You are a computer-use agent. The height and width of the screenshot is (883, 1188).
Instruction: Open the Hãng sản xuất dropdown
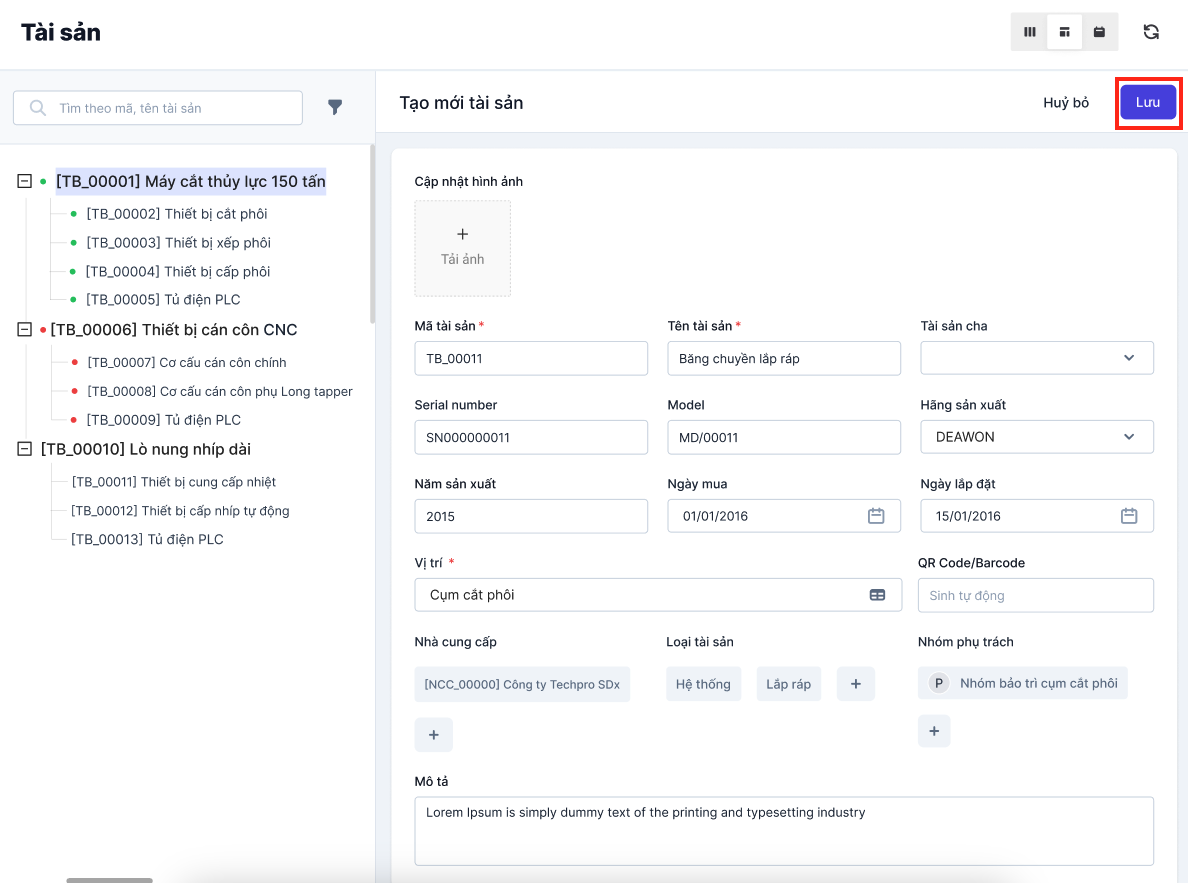click(x=1036, y=437)
